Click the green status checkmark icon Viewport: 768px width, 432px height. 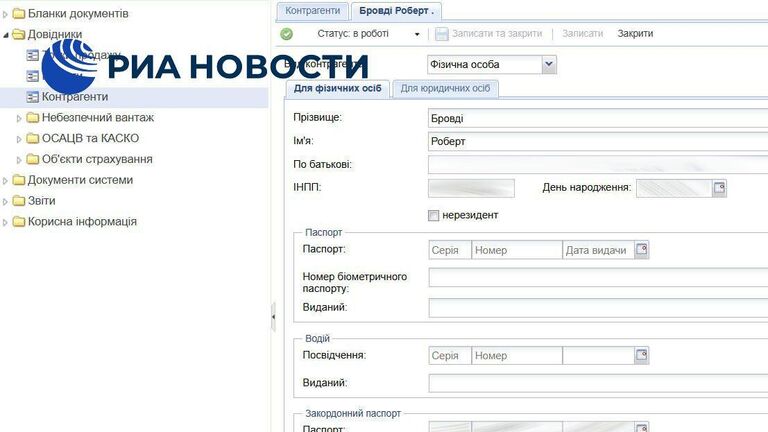click(x=287, y=34)
